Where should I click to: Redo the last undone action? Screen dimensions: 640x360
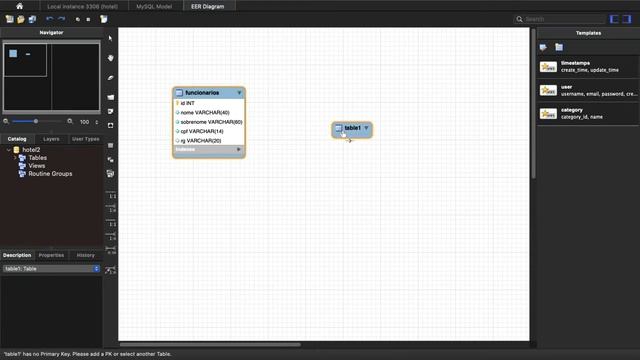click(x=62, y=19)
